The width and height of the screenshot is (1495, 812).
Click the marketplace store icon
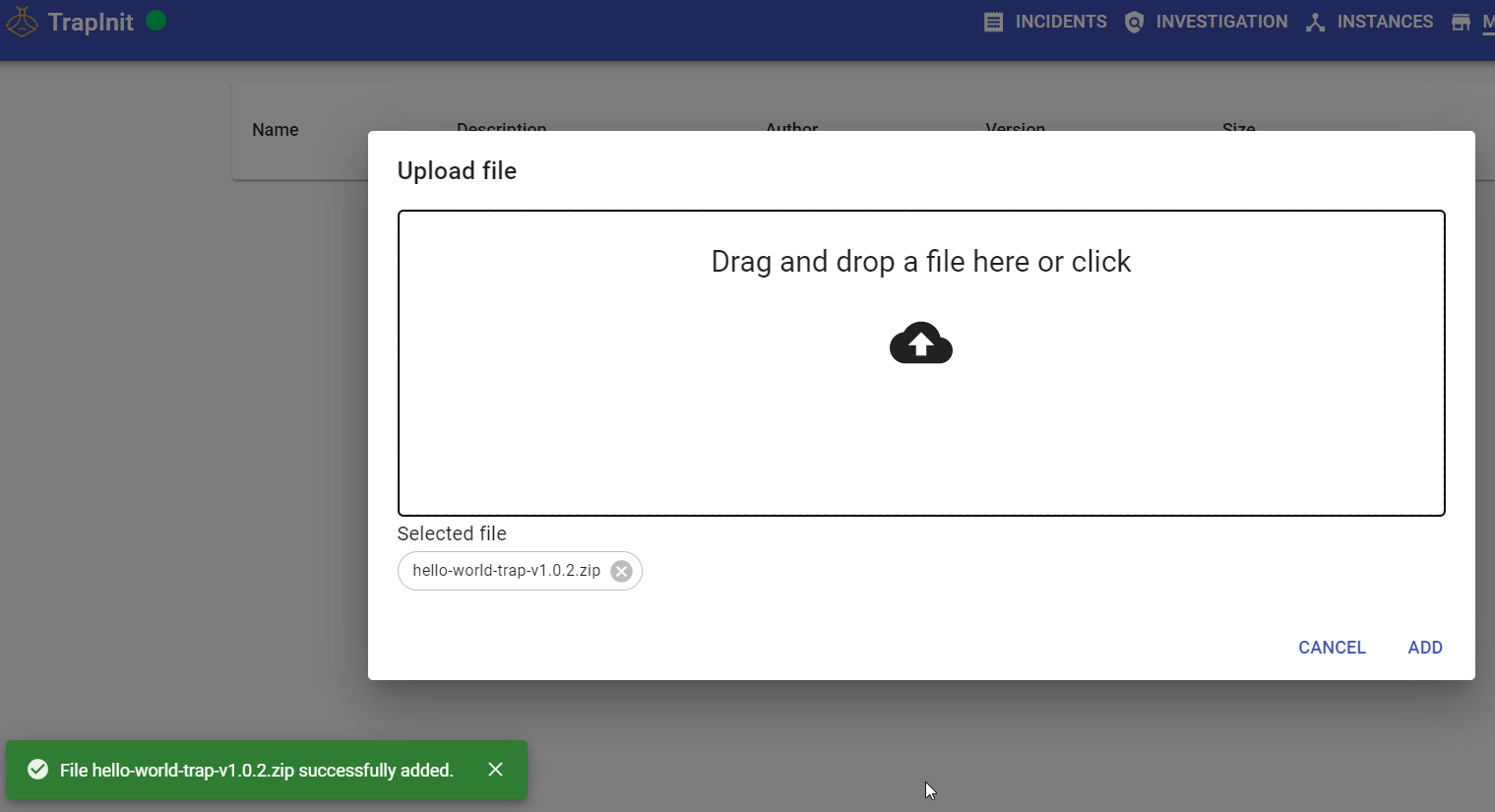(x=1461, y=22)
